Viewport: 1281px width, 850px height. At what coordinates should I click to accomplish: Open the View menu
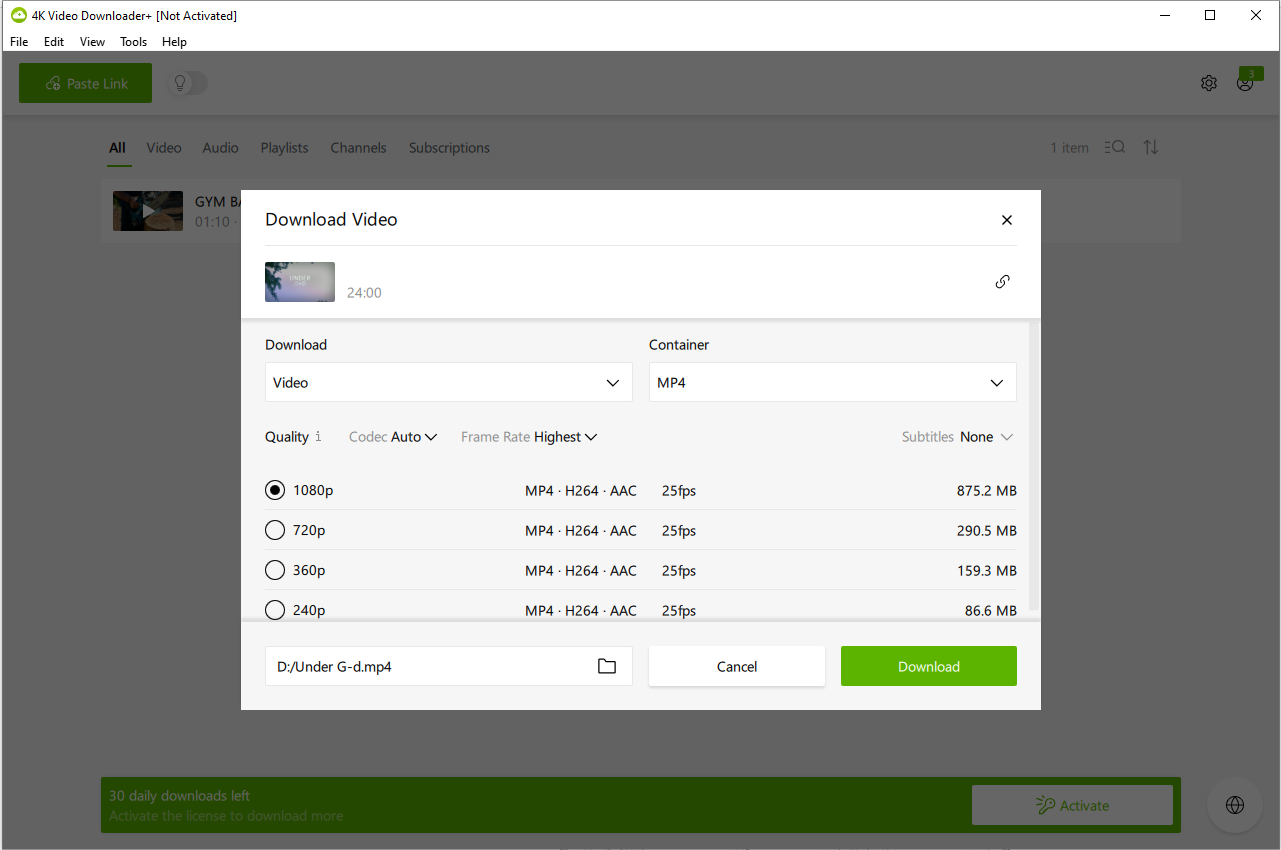coord(92,42)
